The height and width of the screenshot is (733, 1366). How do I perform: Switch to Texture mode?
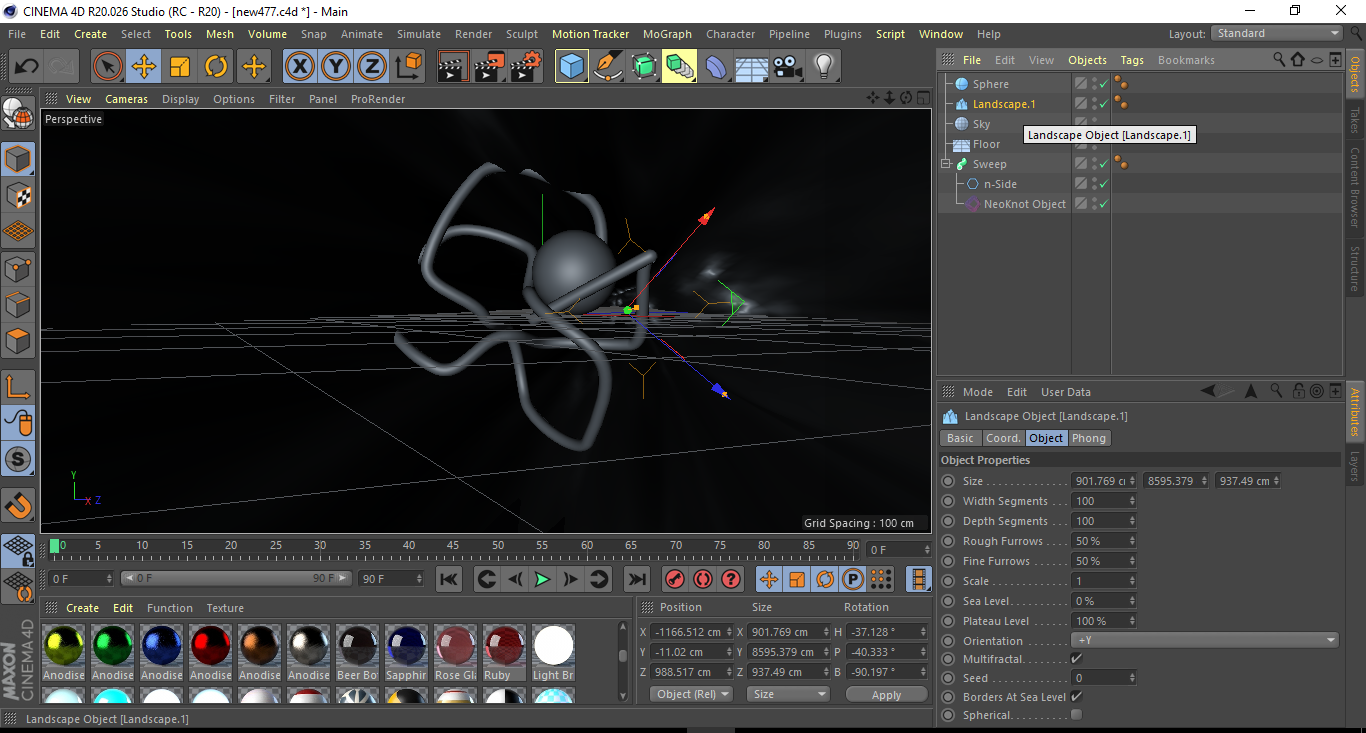(x=18, y=195)
